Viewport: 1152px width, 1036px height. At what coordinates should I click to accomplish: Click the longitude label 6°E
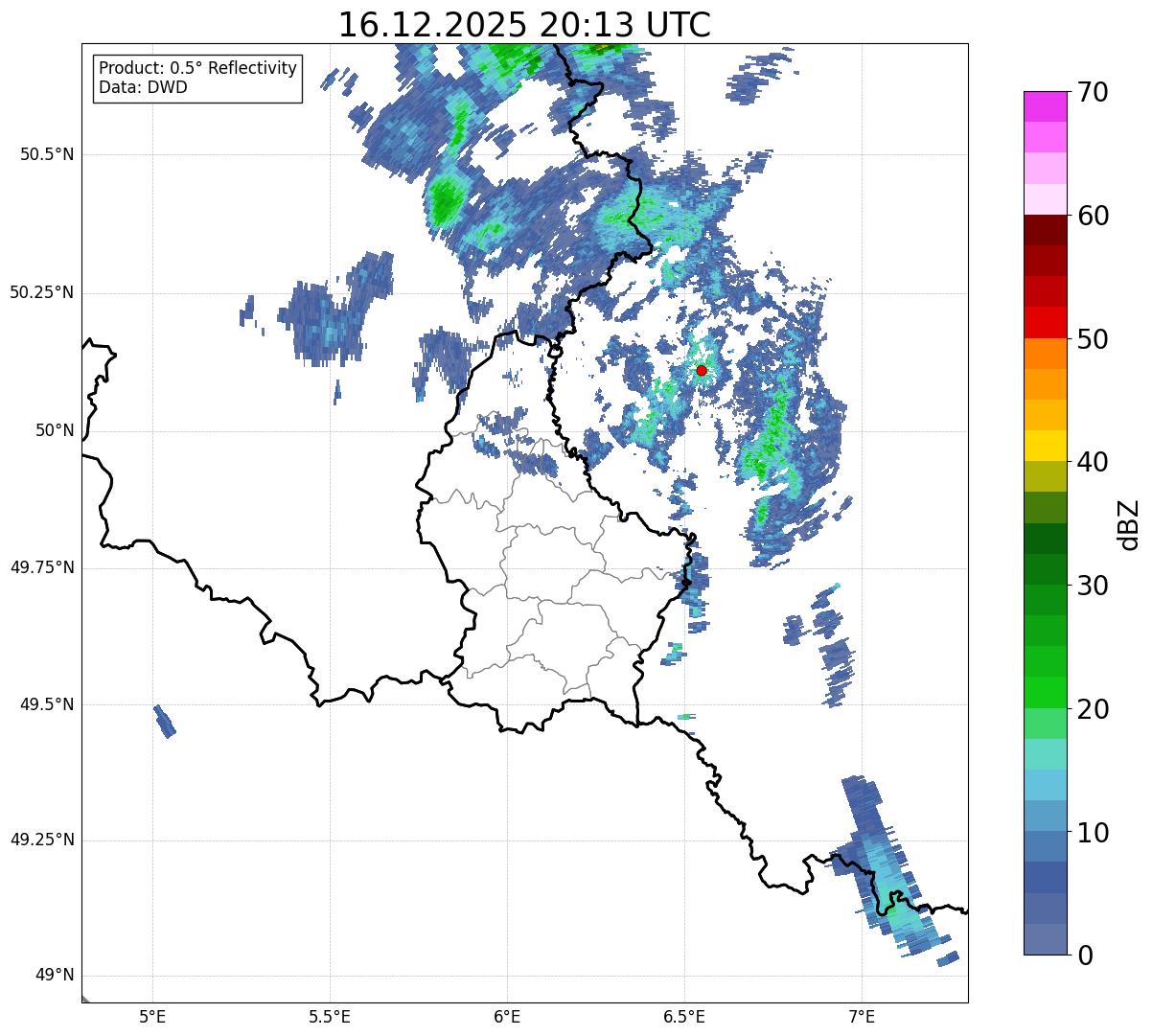507,1016
